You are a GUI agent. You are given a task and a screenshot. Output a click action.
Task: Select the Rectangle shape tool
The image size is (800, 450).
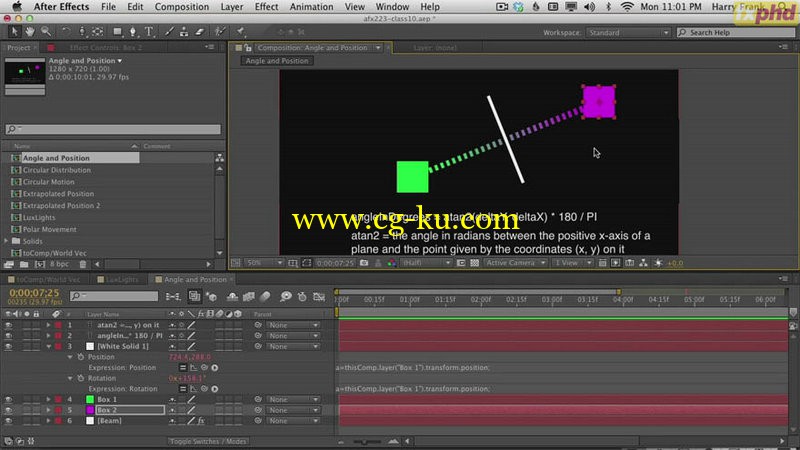(x=117, y=32)
